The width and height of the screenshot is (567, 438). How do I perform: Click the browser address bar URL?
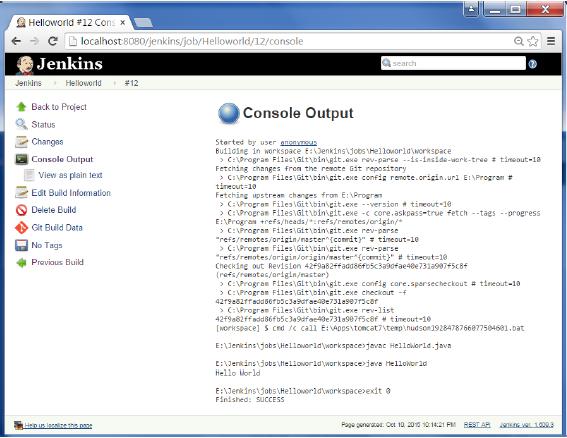[x=192, y=41]
